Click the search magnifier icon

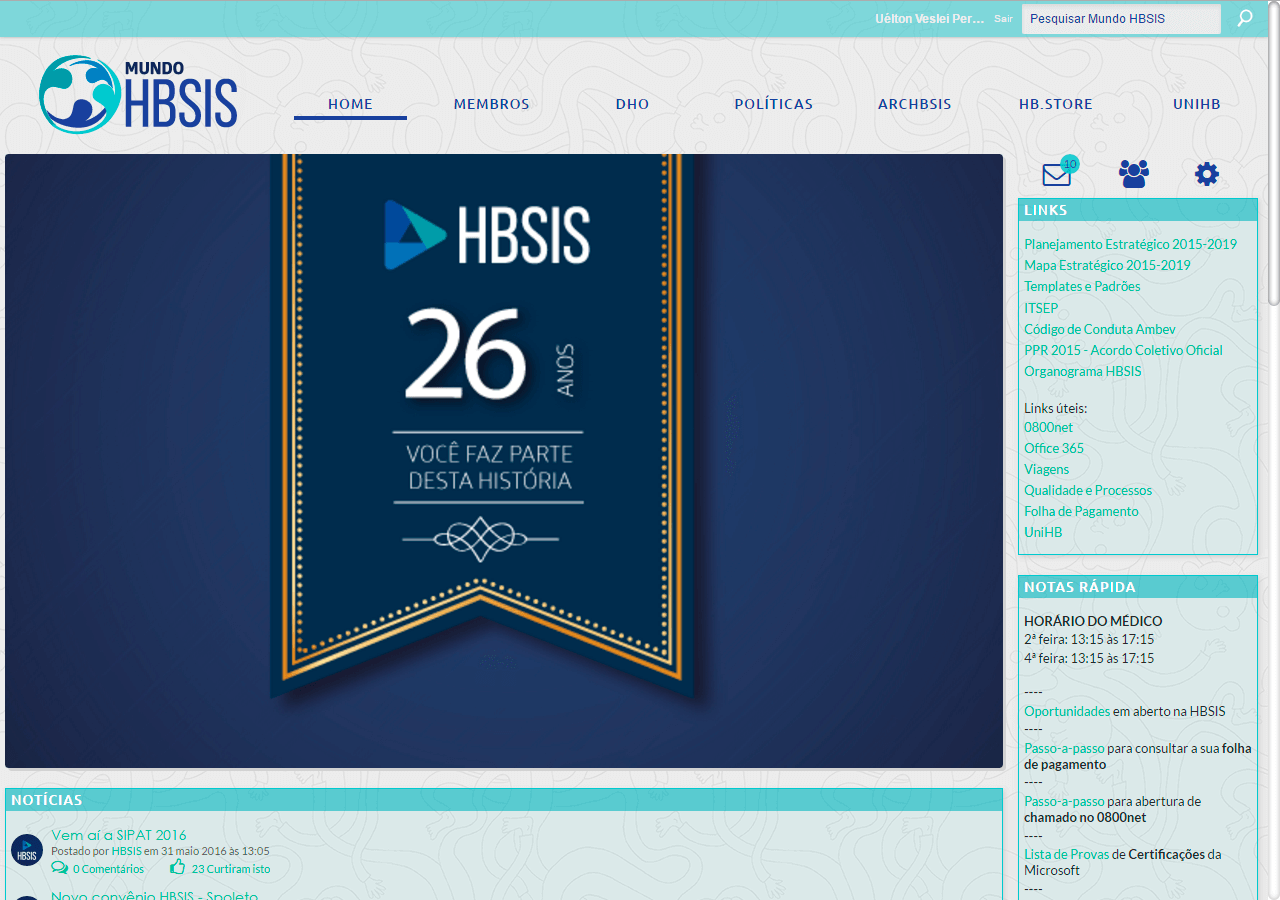(x=1245, y=18)
